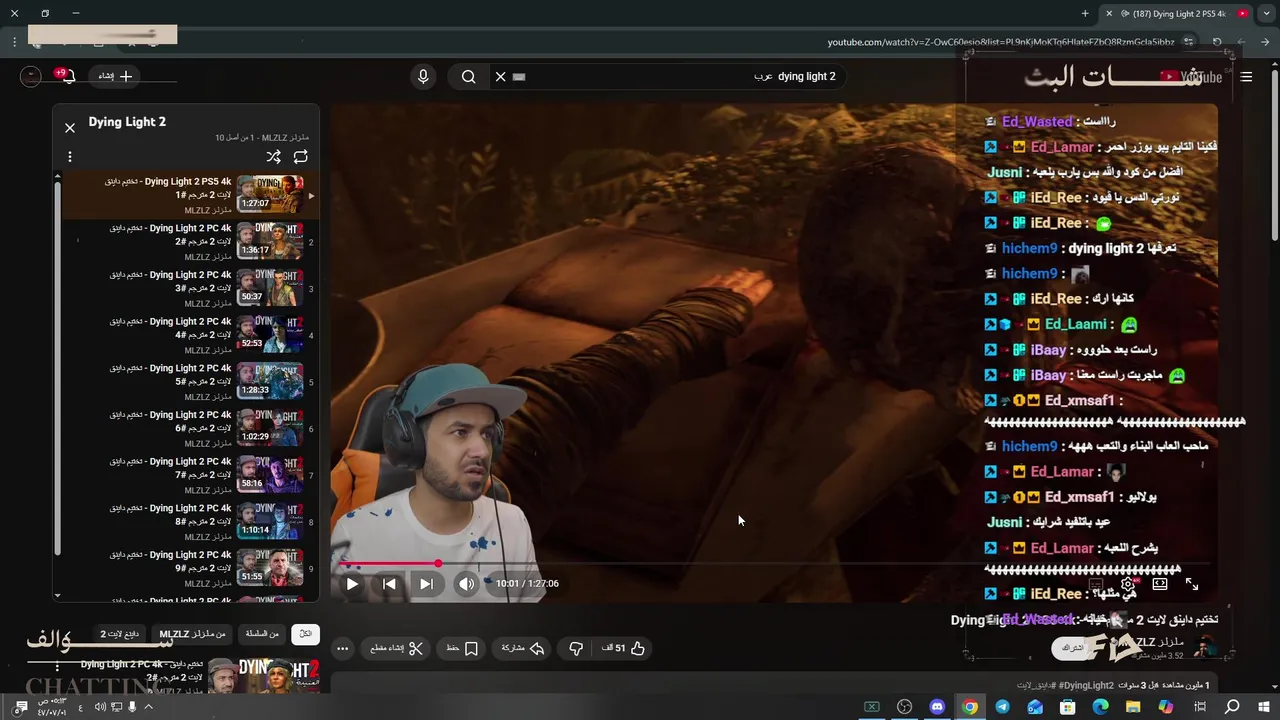Open new browser tab plus

tap(1085, 13)
